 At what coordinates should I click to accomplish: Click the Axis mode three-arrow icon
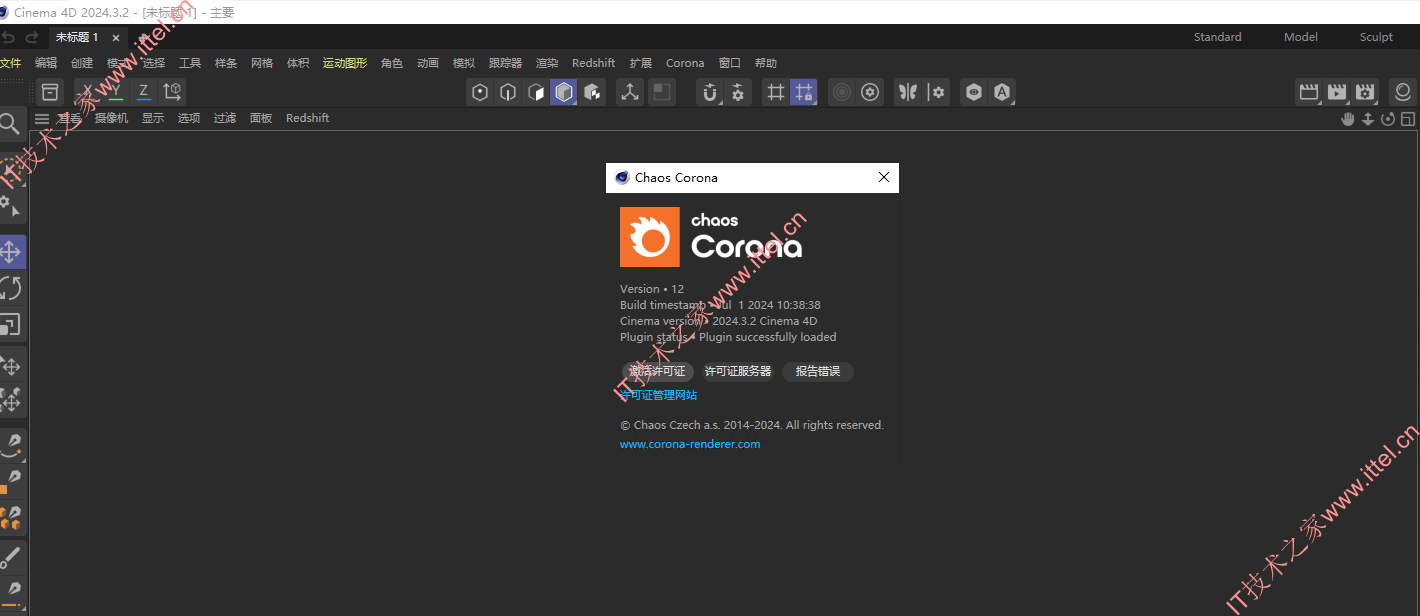pyautogui.click(x=630, y=93)
